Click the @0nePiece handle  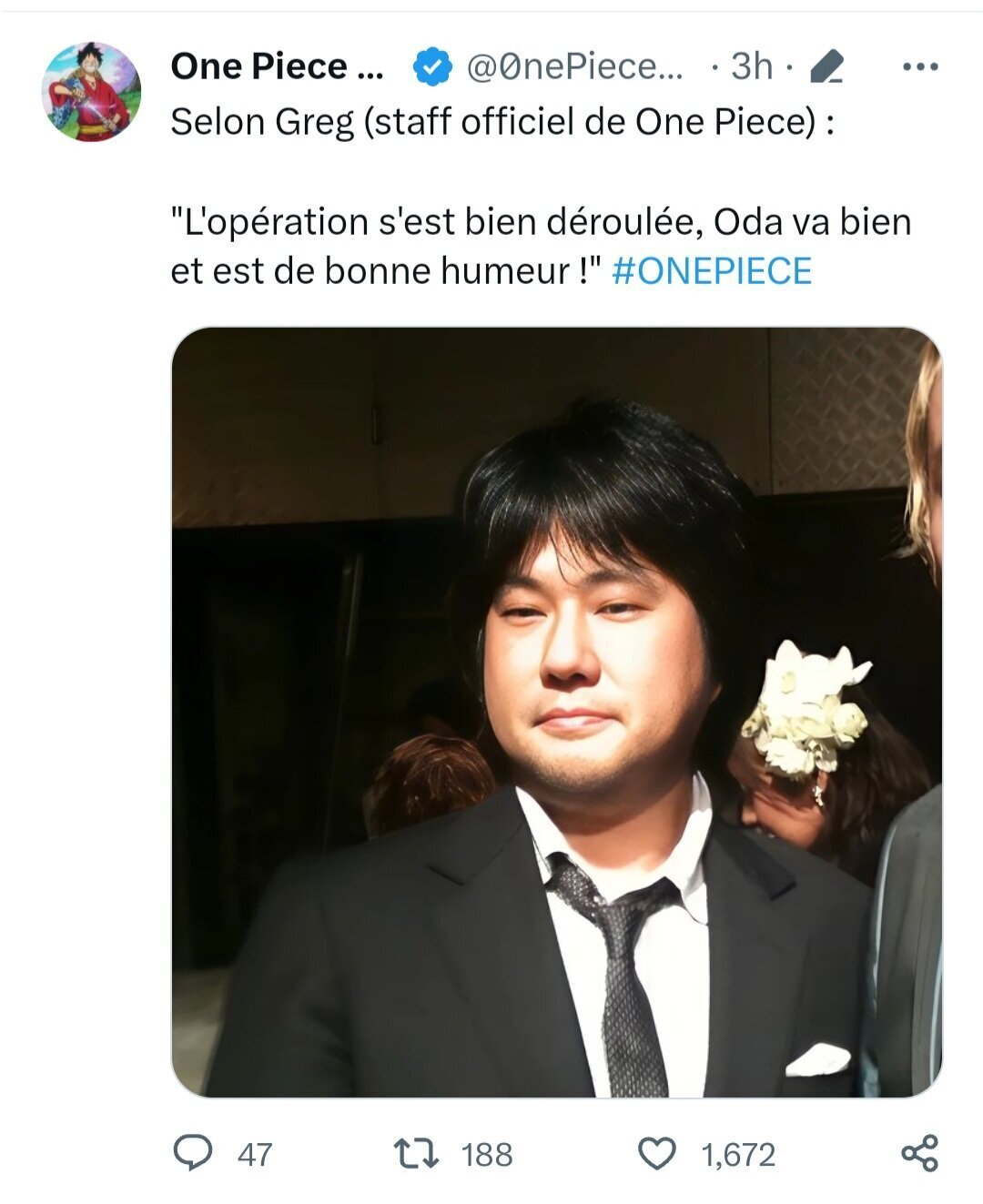574,66
